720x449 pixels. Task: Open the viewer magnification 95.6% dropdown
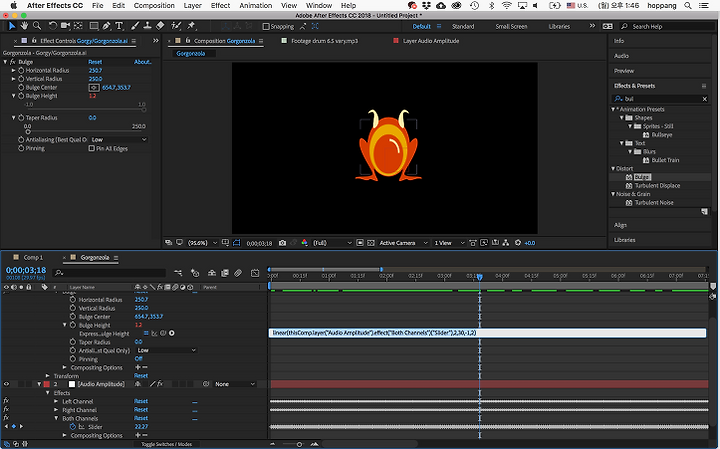[x=202, y=243]
